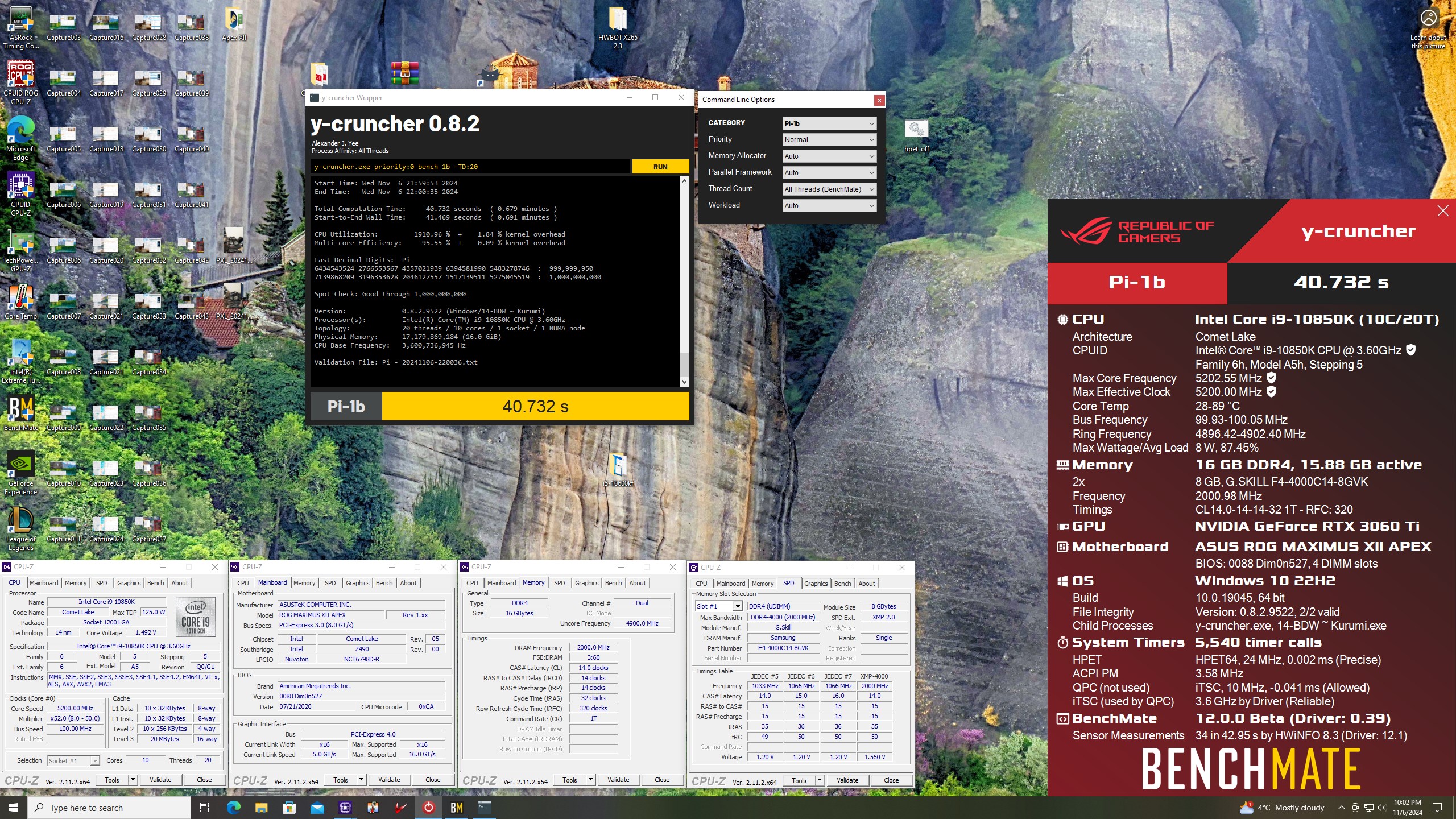This screenshot has width=1456, height=819.
Task: Select the Capture043 image icon
Action: point(192,306)
